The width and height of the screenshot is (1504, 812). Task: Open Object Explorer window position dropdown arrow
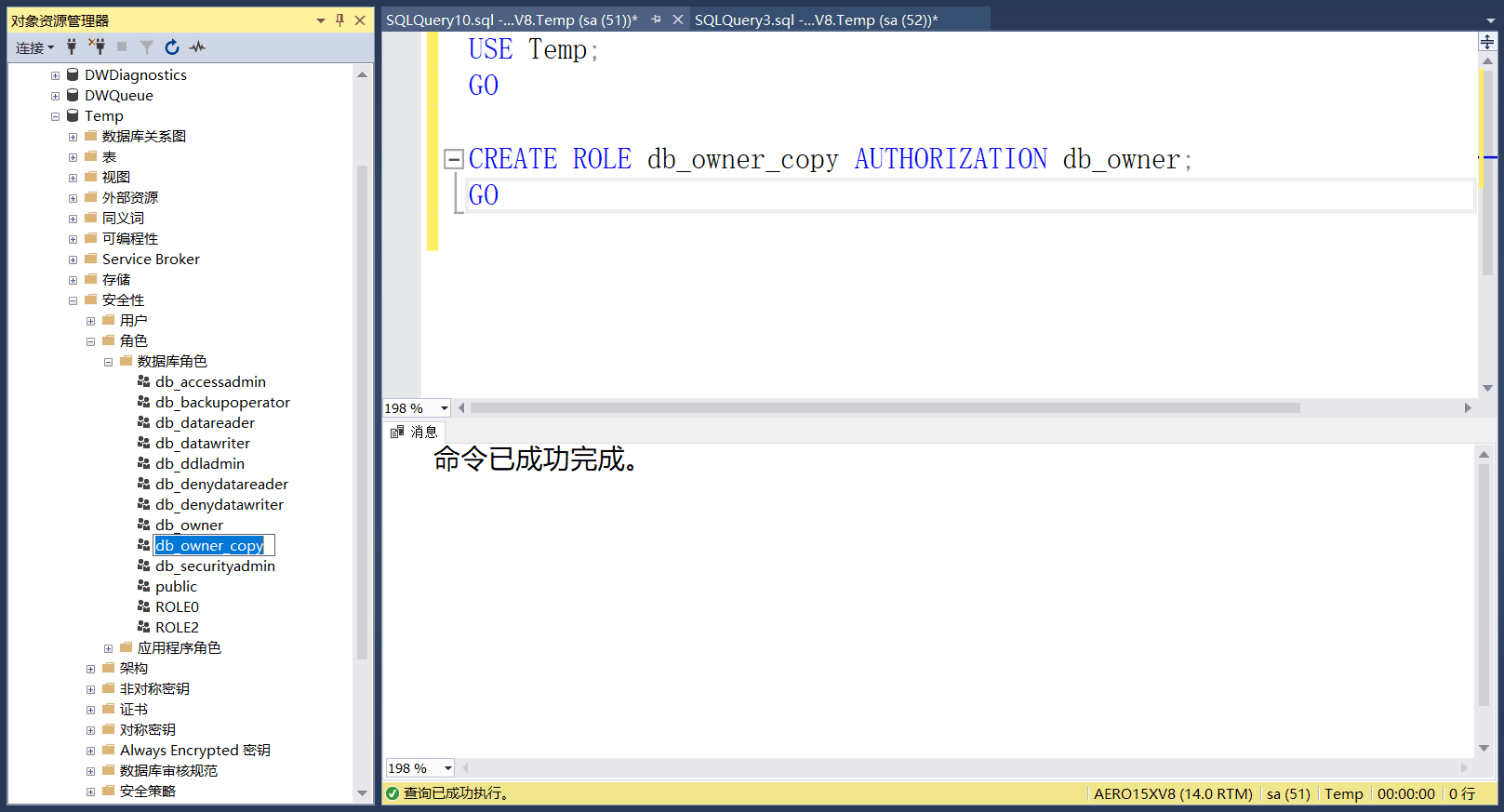click(x=321, y=20)
